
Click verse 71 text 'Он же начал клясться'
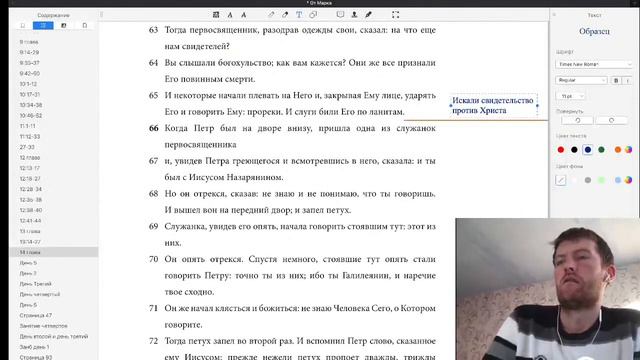pos(207,308)
